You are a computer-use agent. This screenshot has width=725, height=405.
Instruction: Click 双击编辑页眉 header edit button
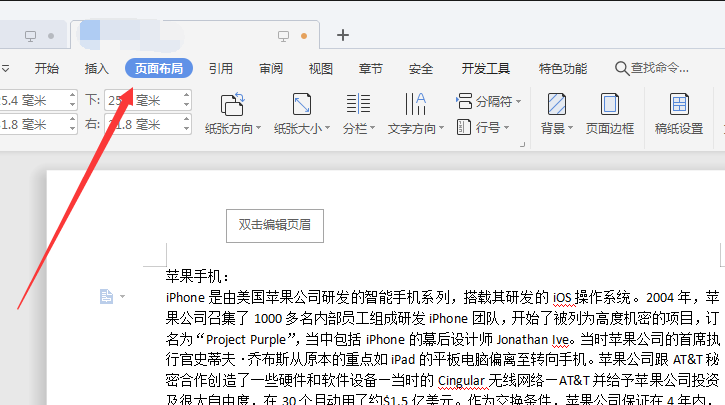pos(275,225)
